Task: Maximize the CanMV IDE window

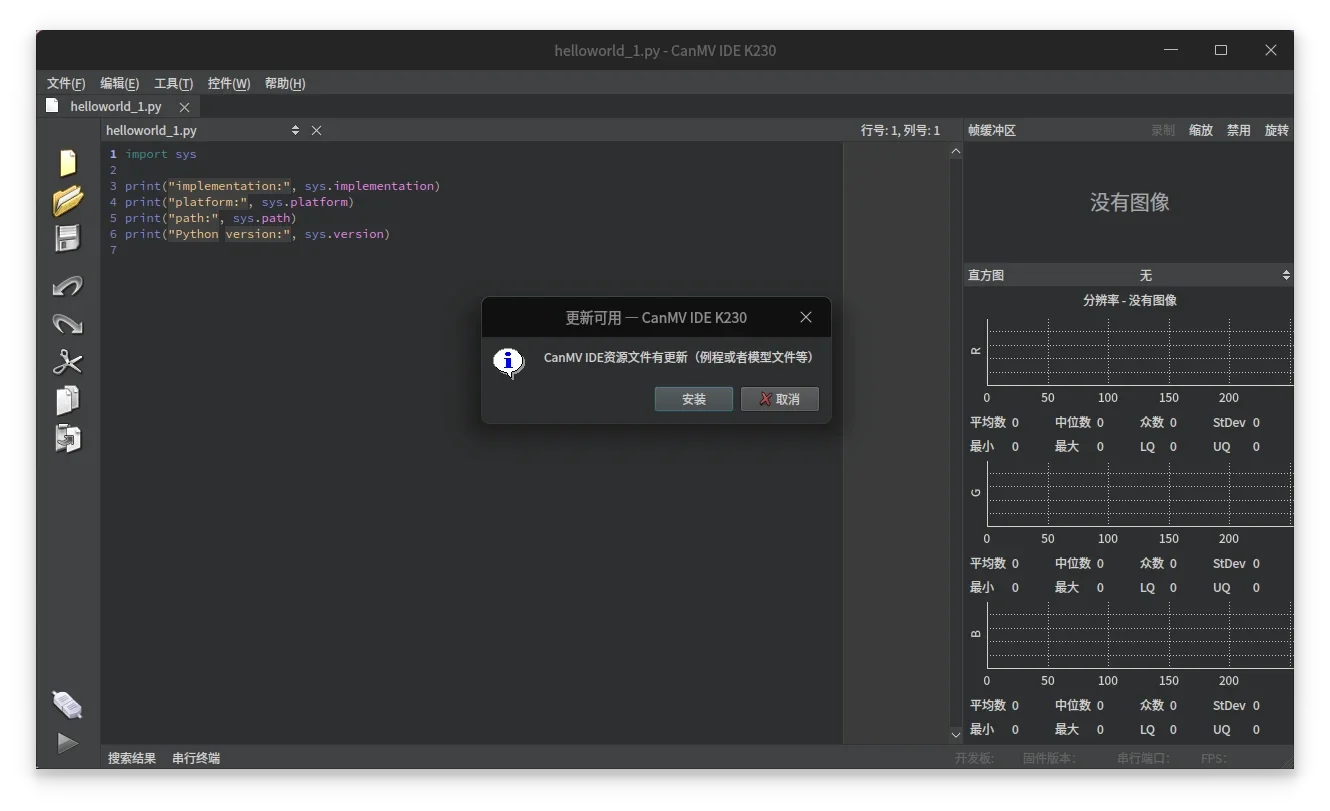Action: click(1221, 50)
